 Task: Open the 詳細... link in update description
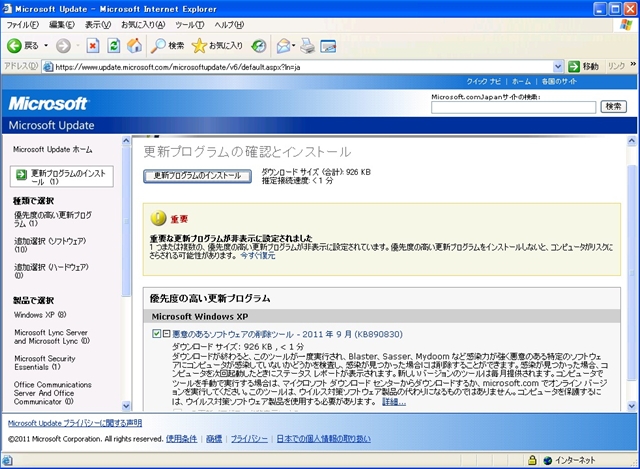pos(394,402)
